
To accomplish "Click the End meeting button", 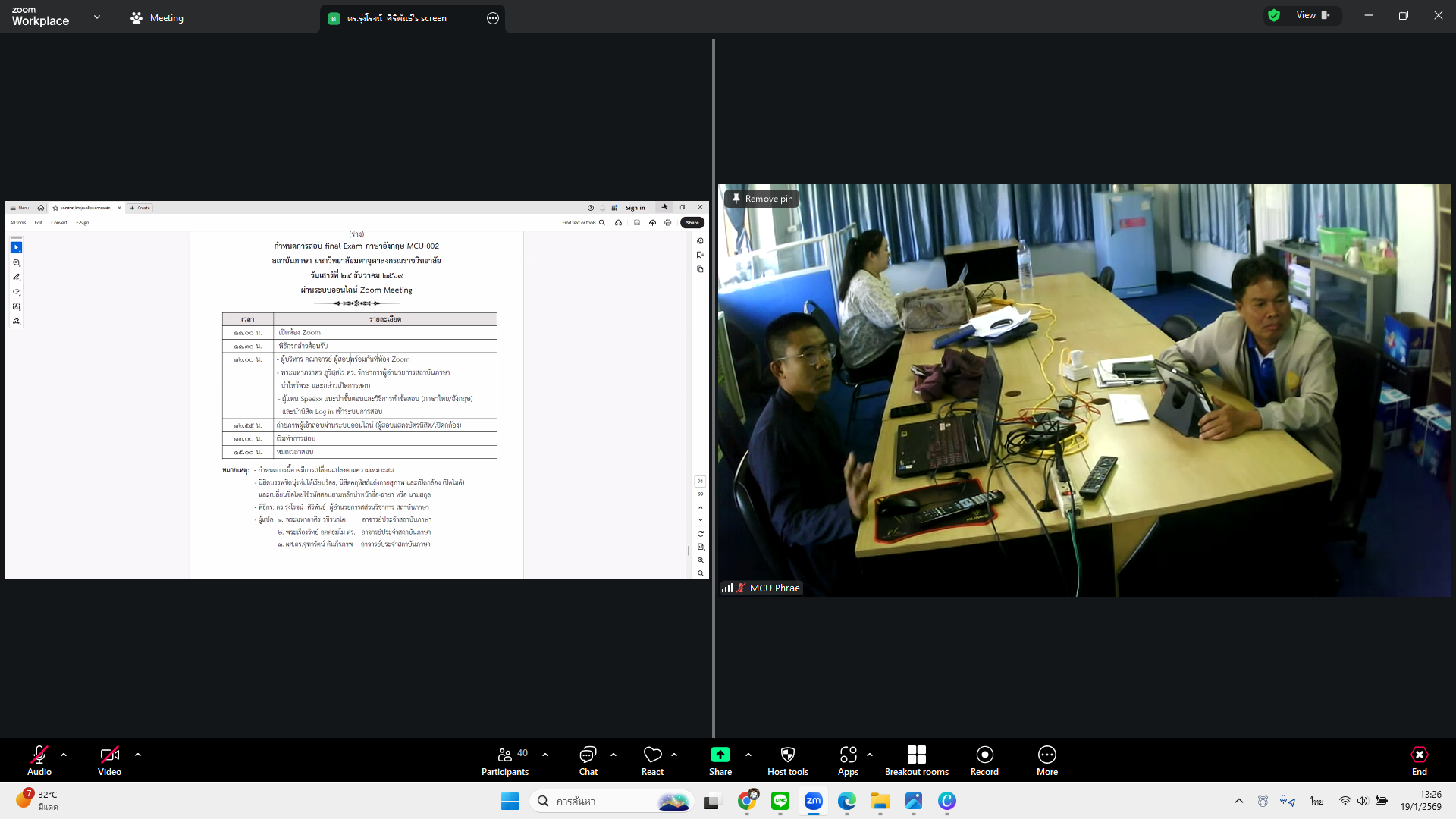I will pyautogui.click(x=1419, y=760).
